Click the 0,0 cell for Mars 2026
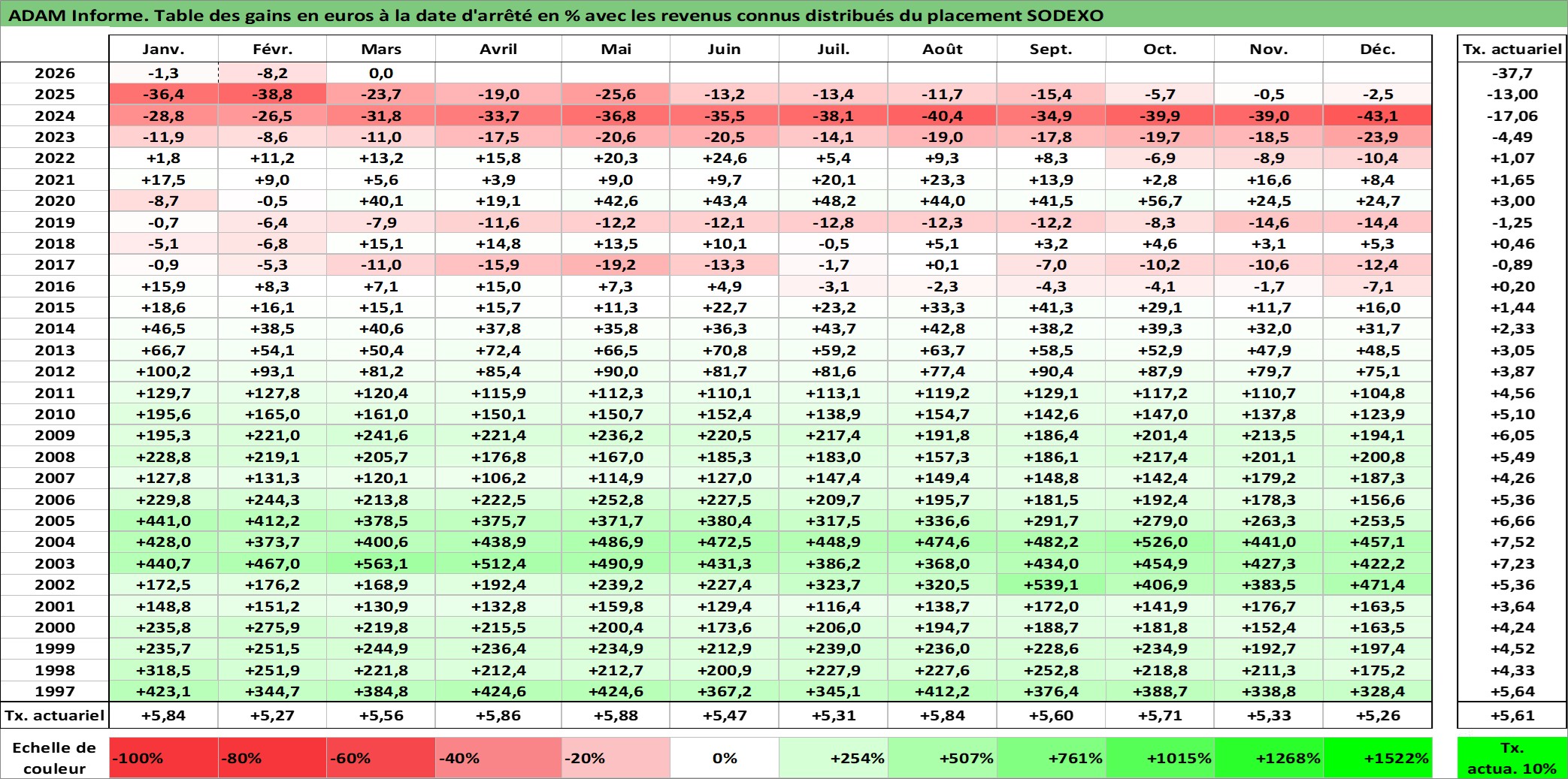 pos(381,73)
